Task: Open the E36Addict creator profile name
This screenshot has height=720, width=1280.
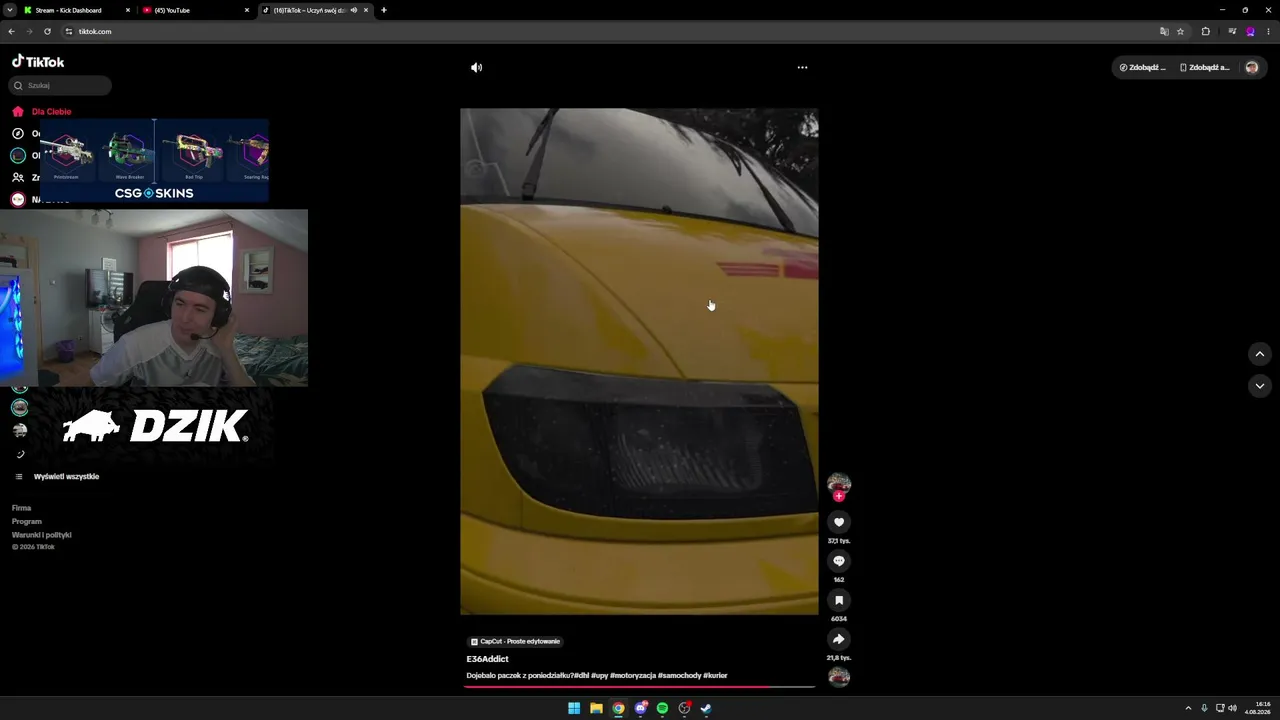Action: click(487, 659)
